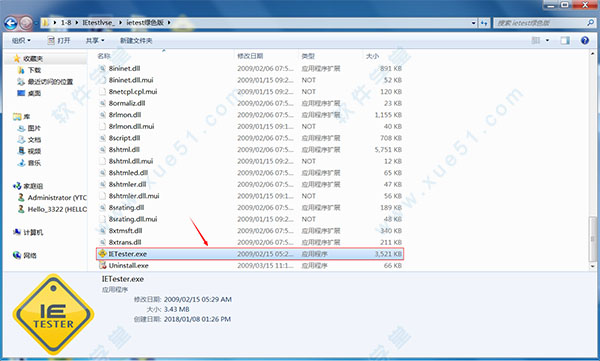This screenshot has height=361, width=600.
Task: Click the refresh button beside address bar
Action: tap(484, 23)
